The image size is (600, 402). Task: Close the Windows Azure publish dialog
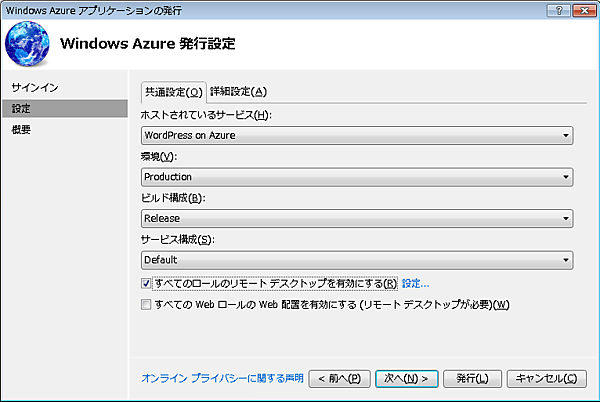[x=582, y=9]
